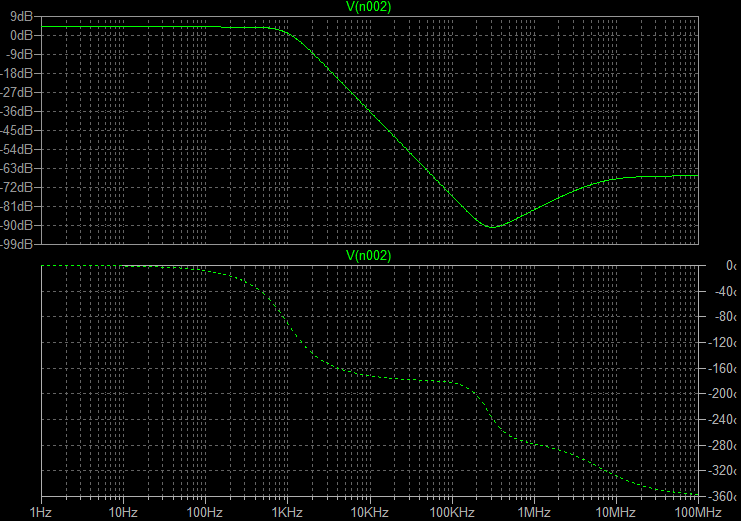Click the -90dB label at the axis bottom
Viewport: 741px width, 521px height.
(x=19, y=244)
